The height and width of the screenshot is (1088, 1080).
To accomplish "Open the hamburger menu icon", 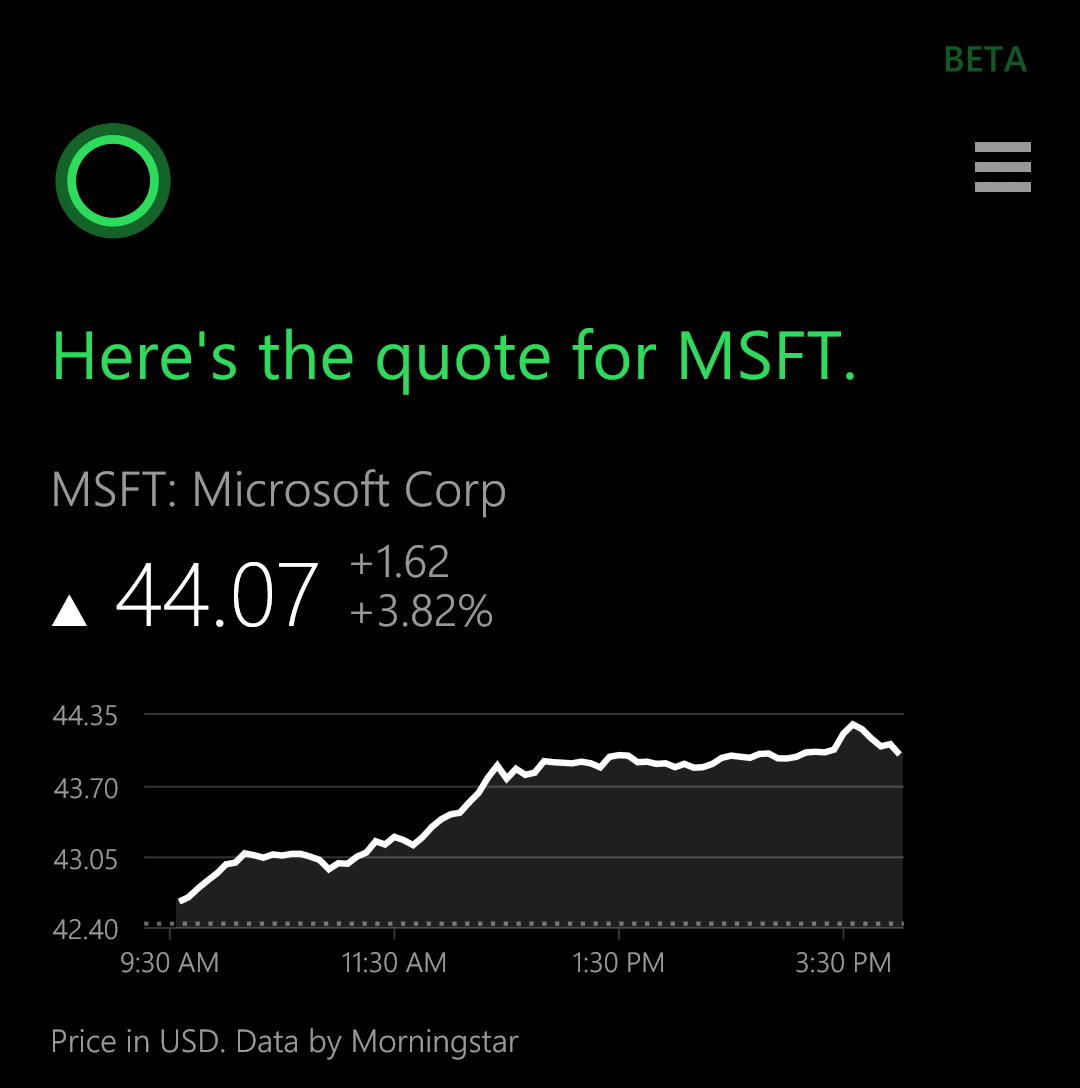I will [1002, 167].
